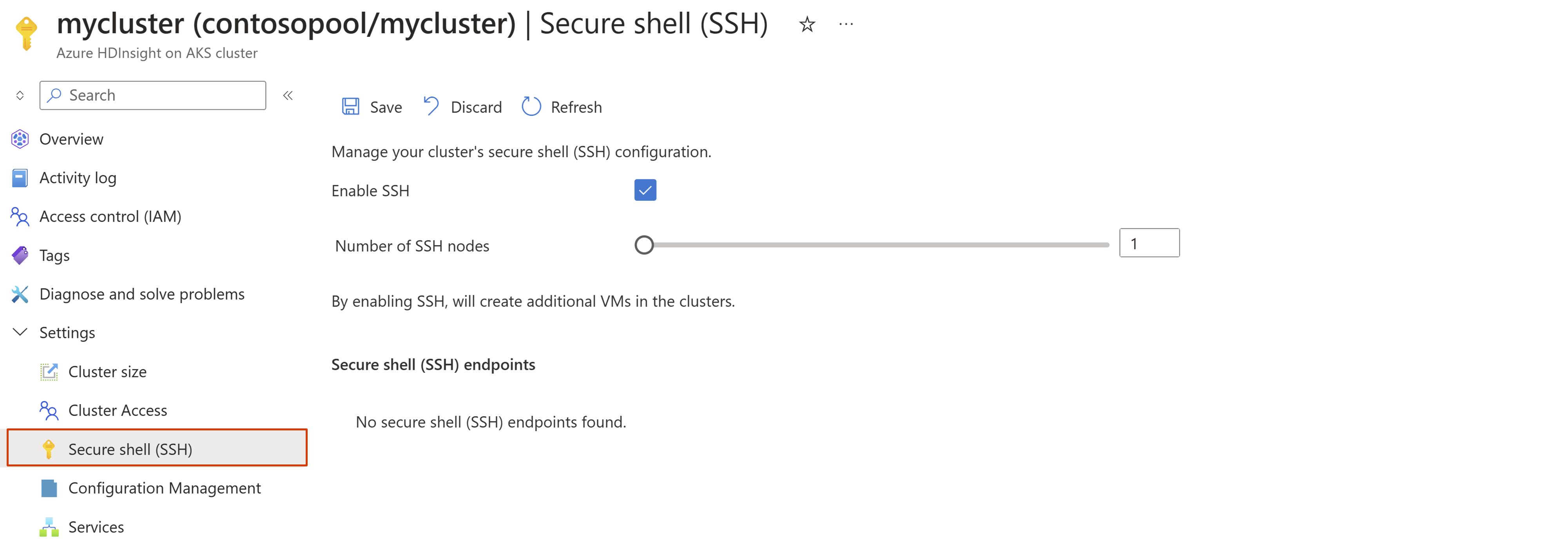Viewport: 1568px width, 551px height.
Task: Toggle expand/collapse all menu groups arrow
Action: tap(20, 96)
